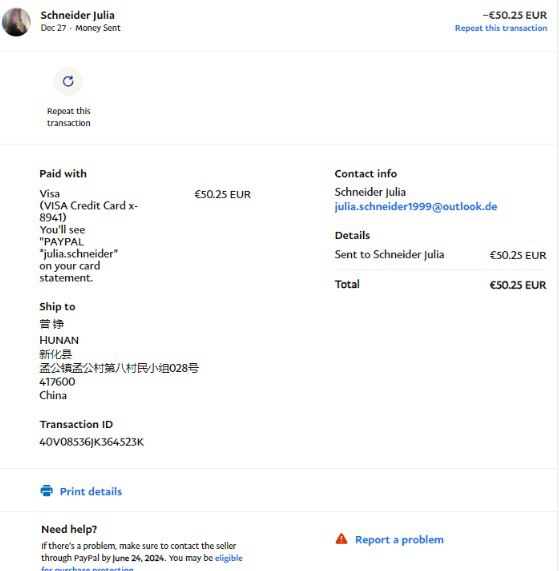Click the for purchase protection link text
The width and height of the screenshot is (560, 571).
click(87, 568)
